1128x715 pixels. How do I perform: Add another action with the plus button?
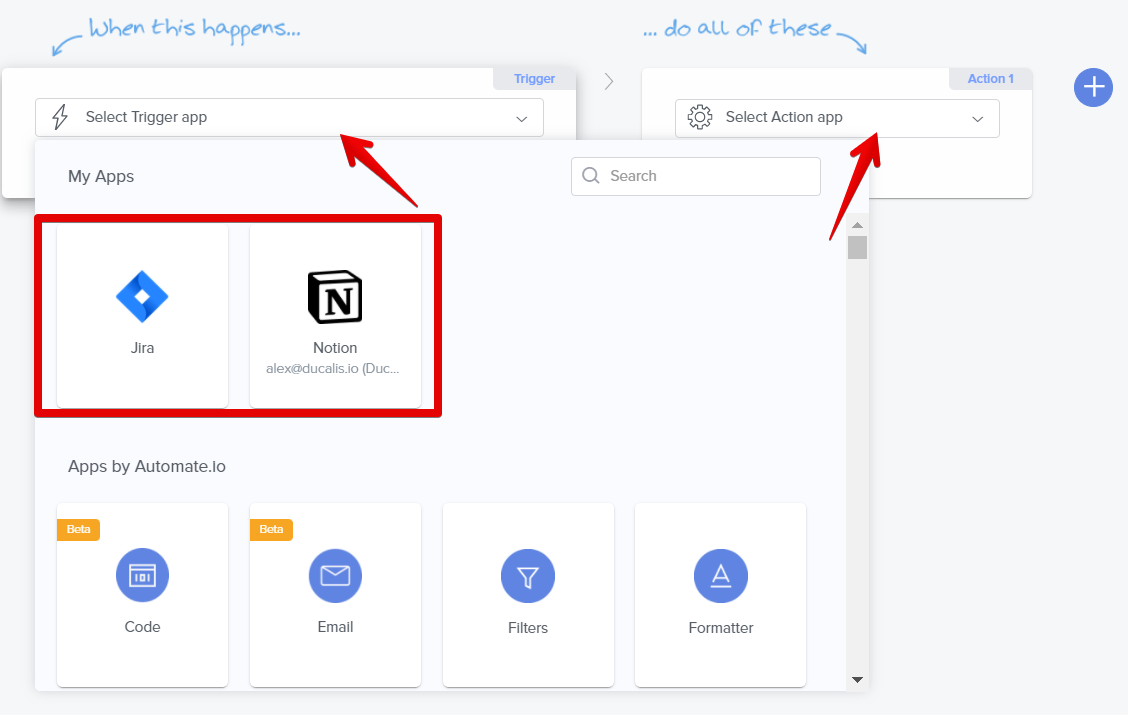point(1093,87)
